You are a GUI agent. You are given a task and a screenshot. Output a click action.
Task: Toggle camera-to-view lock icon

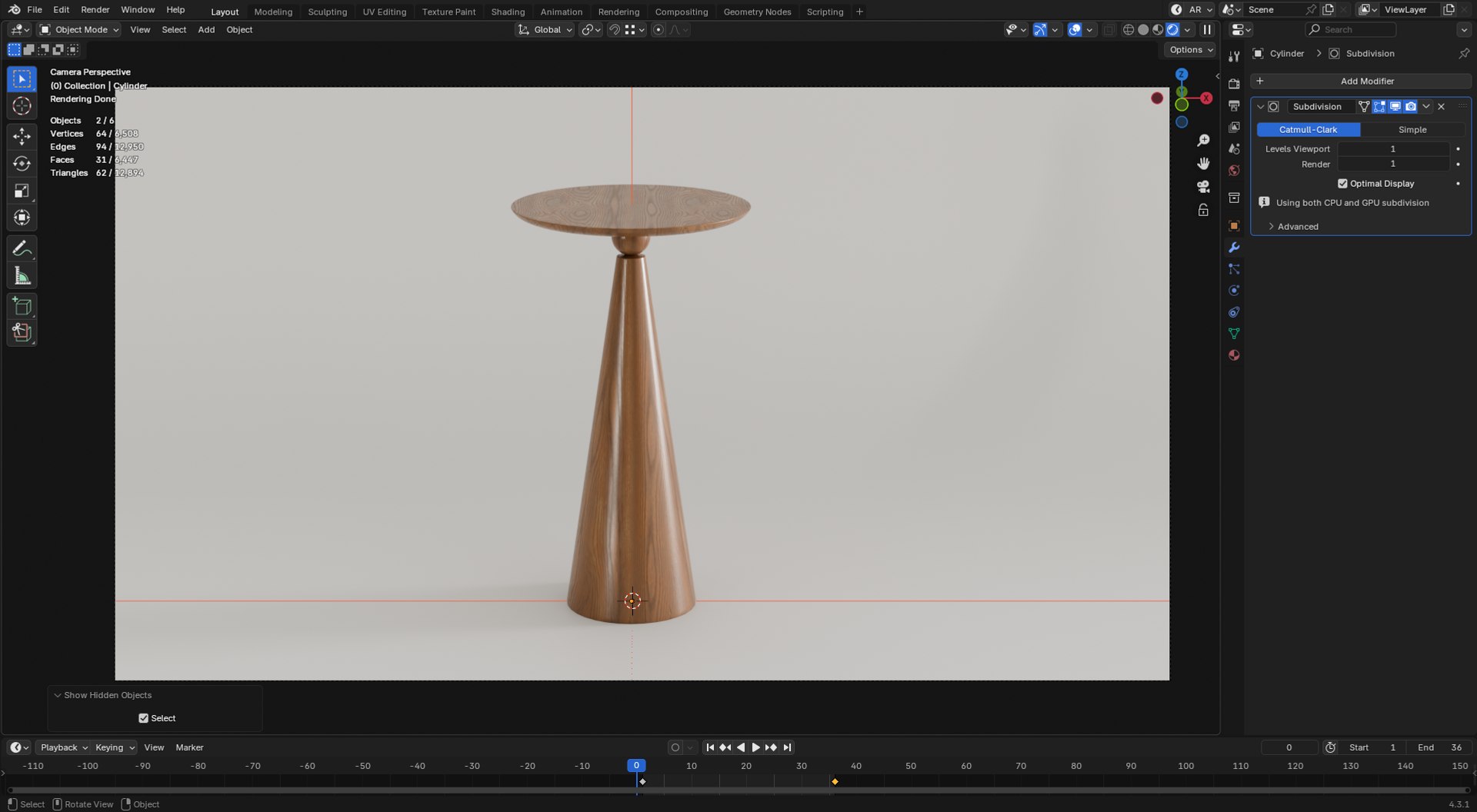pos(1203,210)
